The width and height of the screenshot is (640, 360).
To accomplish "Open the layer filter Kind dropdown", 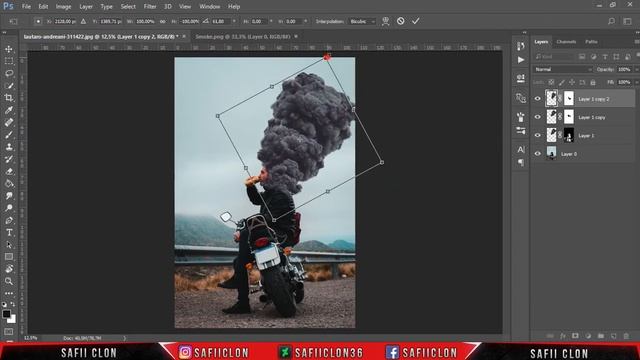I will click(554, 57).
